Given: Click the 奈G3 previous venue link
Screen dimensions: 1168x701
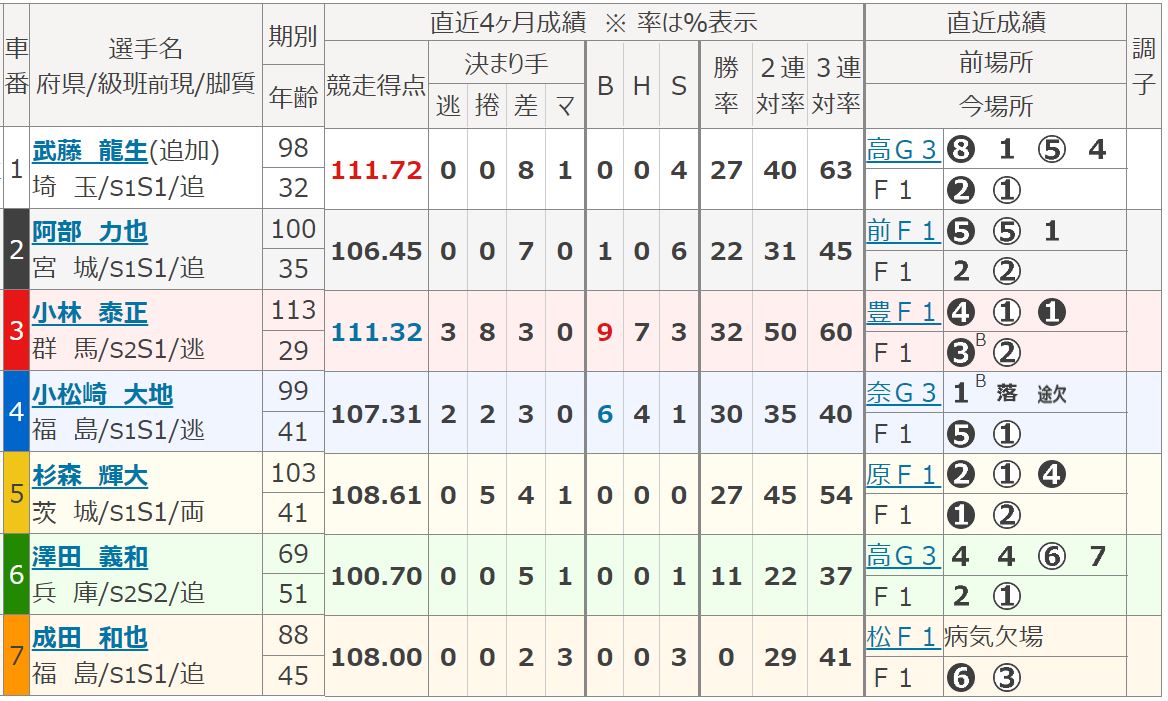Looking at the screenshot, I should coord(902,395).
